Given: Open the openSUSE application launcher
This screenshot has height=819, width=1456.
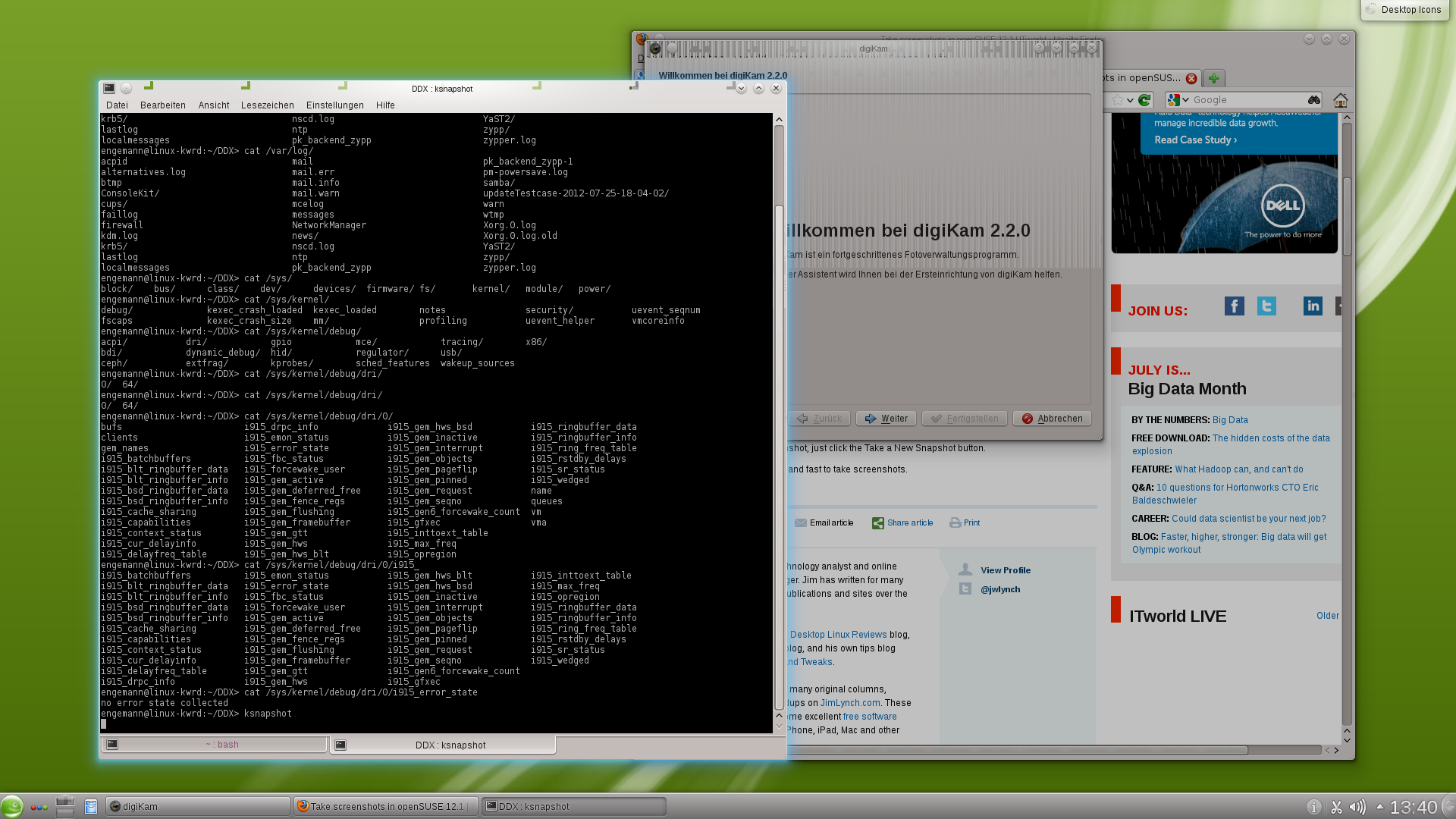Looking at the screenshot, I should 12,806.
